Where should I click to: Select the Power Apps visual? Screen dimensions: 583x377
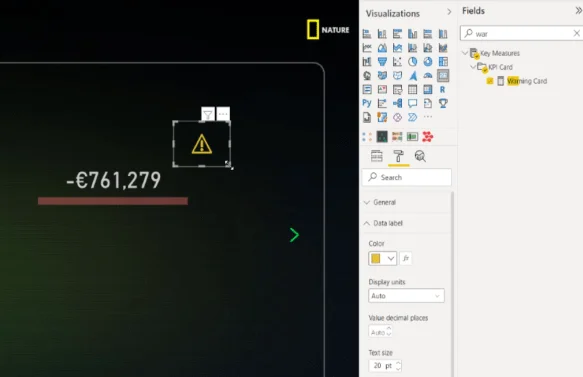tap(397, 117)
